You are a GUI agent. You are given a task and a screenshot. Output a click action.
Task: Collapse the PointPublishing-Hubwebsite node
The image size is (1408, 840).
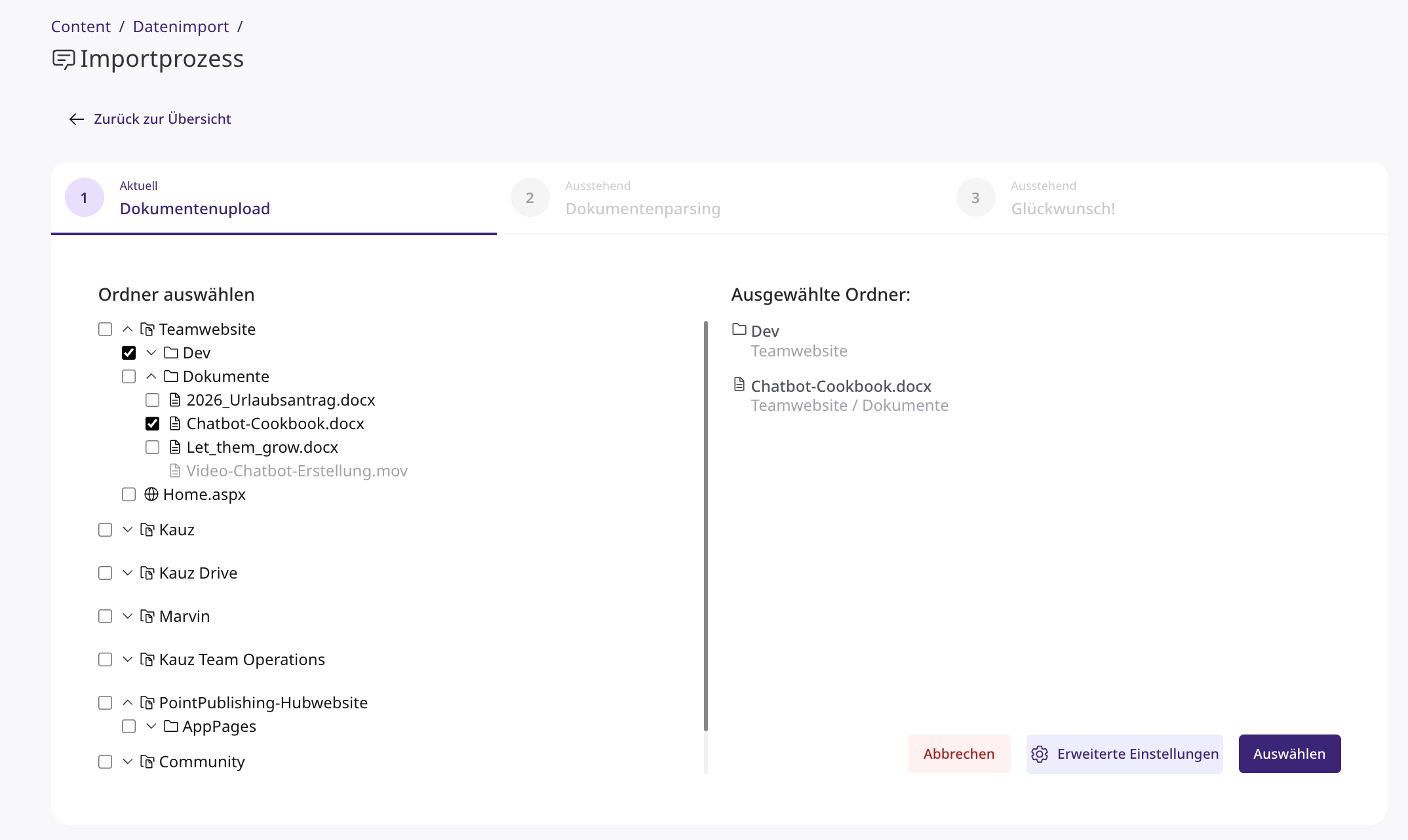[128, 702]
